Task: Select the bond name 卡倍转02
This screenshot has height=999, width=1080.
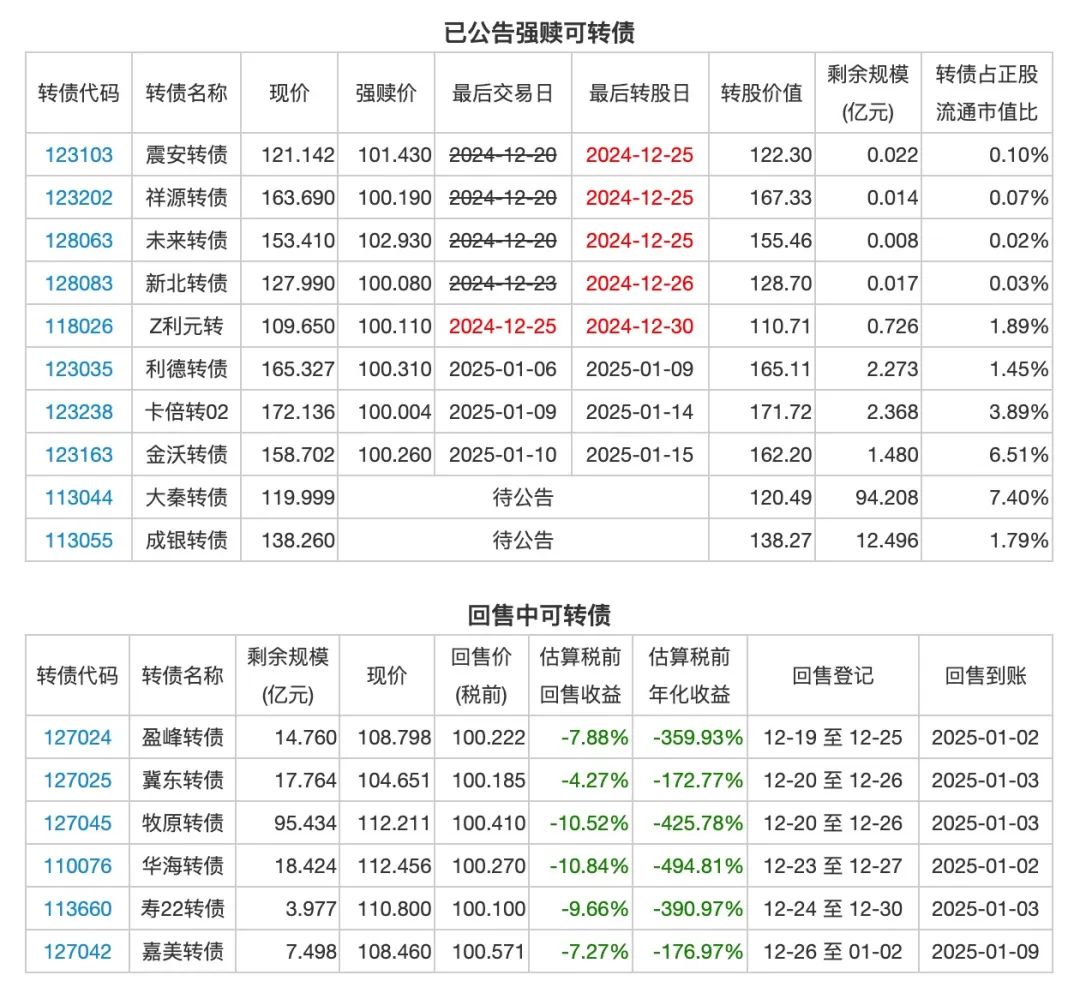Action: pyautogui.click(x=186, y=412)
